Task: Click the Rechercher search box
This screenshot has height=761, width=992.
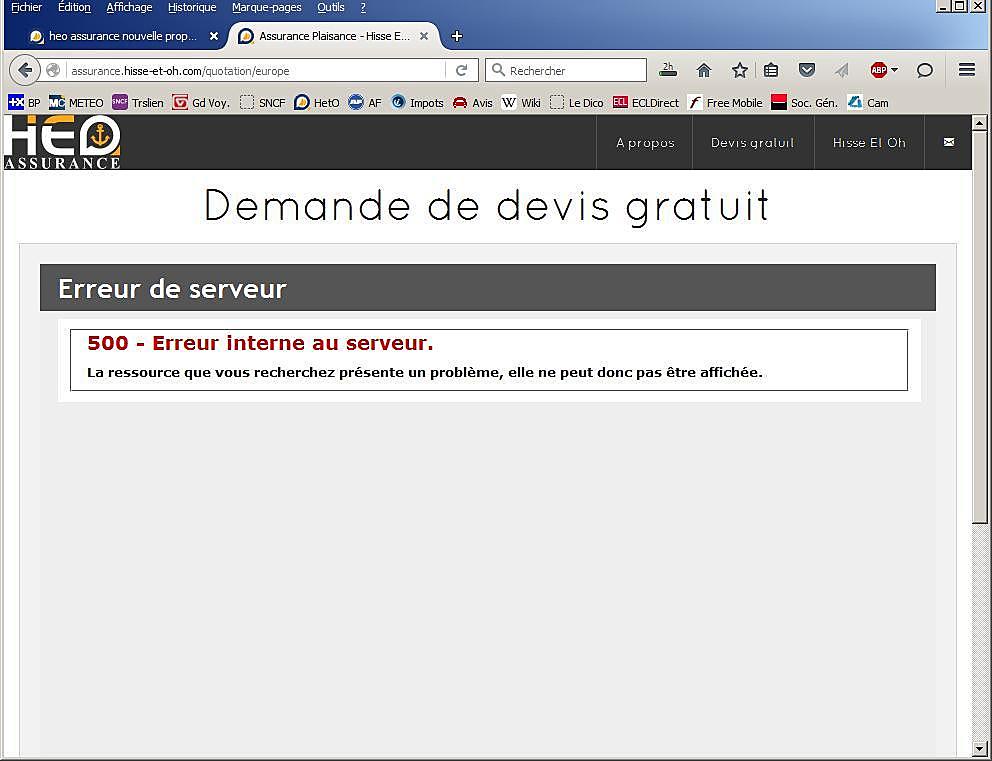Action: click(566, 70)
